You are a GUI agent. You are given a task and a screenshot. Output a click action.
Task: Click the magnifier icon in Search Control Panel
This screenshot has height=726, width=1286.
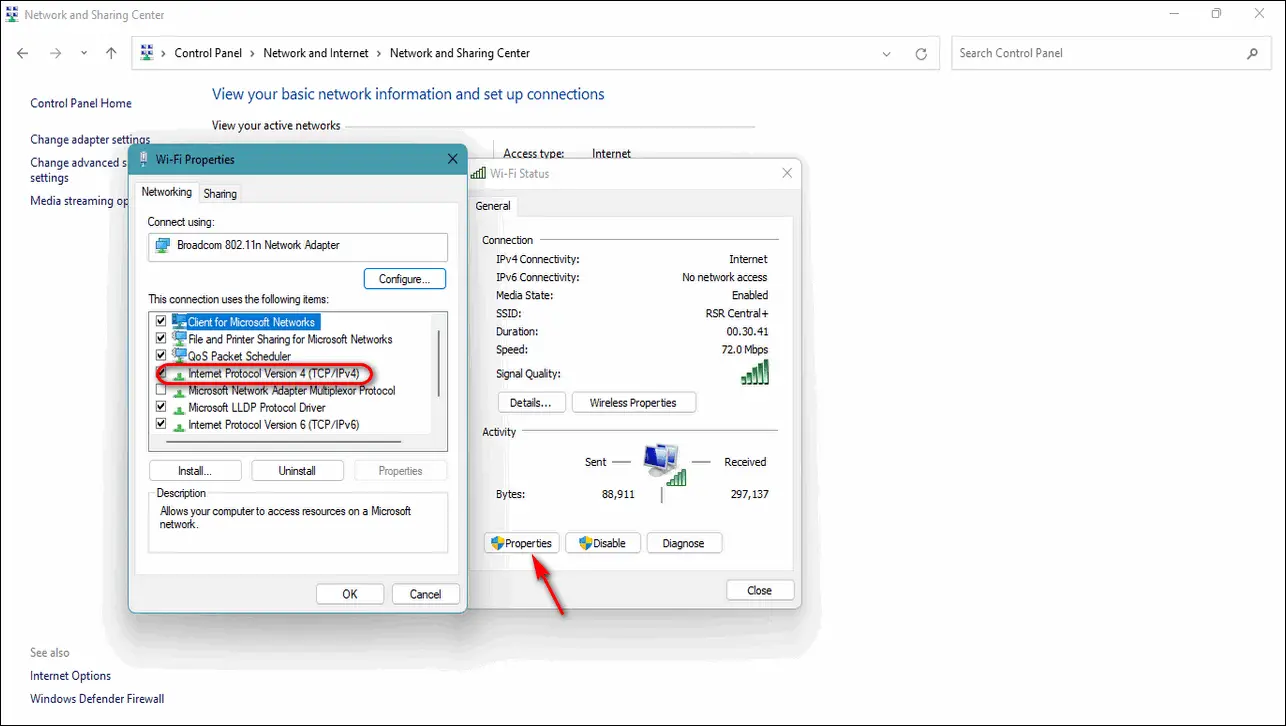pos(1252,53)
